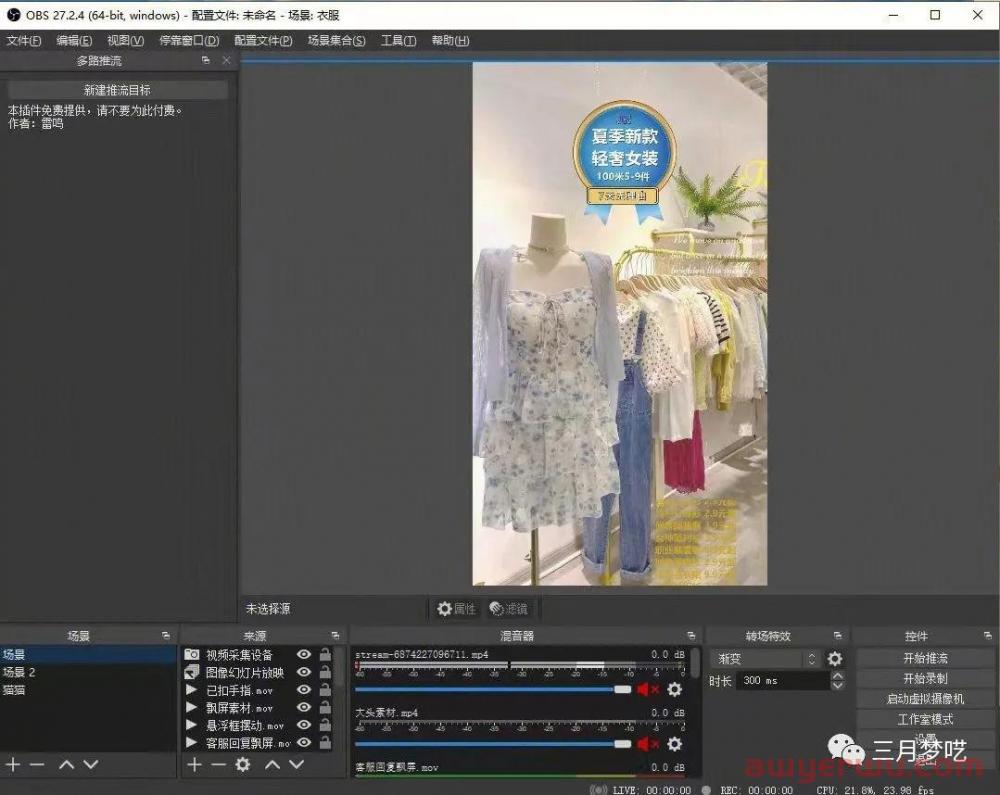Add a new source with plus icon
Viewport: 1000px width, 795px height.
pos(195,765)
